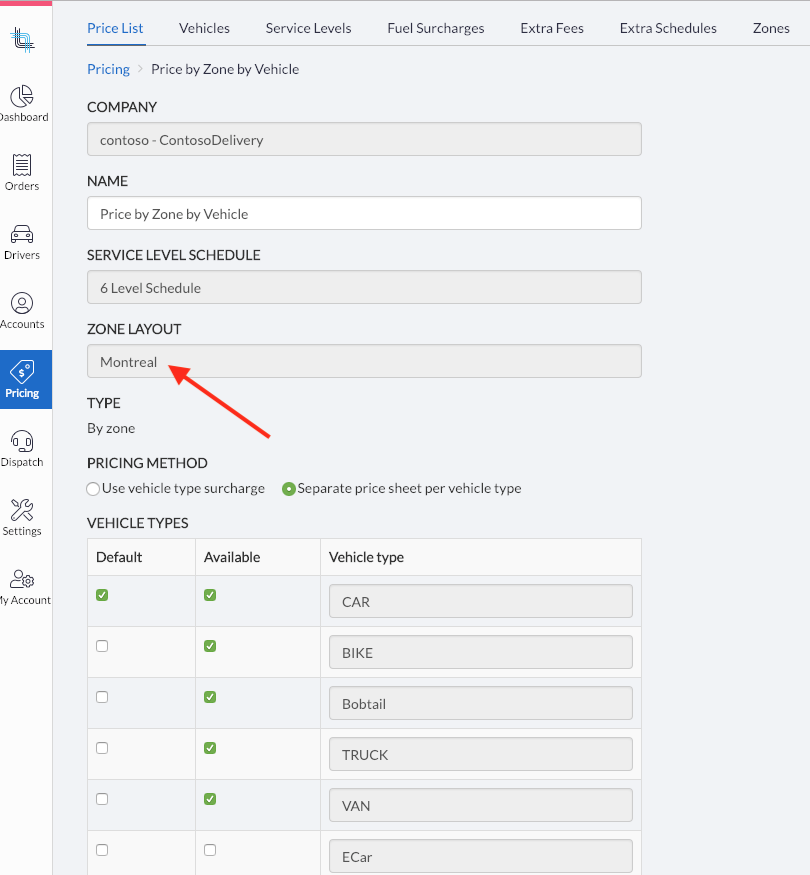The image size is (810, 875).
Task: Enable Available checkbox for ECar
Action: pyautogui.click(x=210, y=850)
